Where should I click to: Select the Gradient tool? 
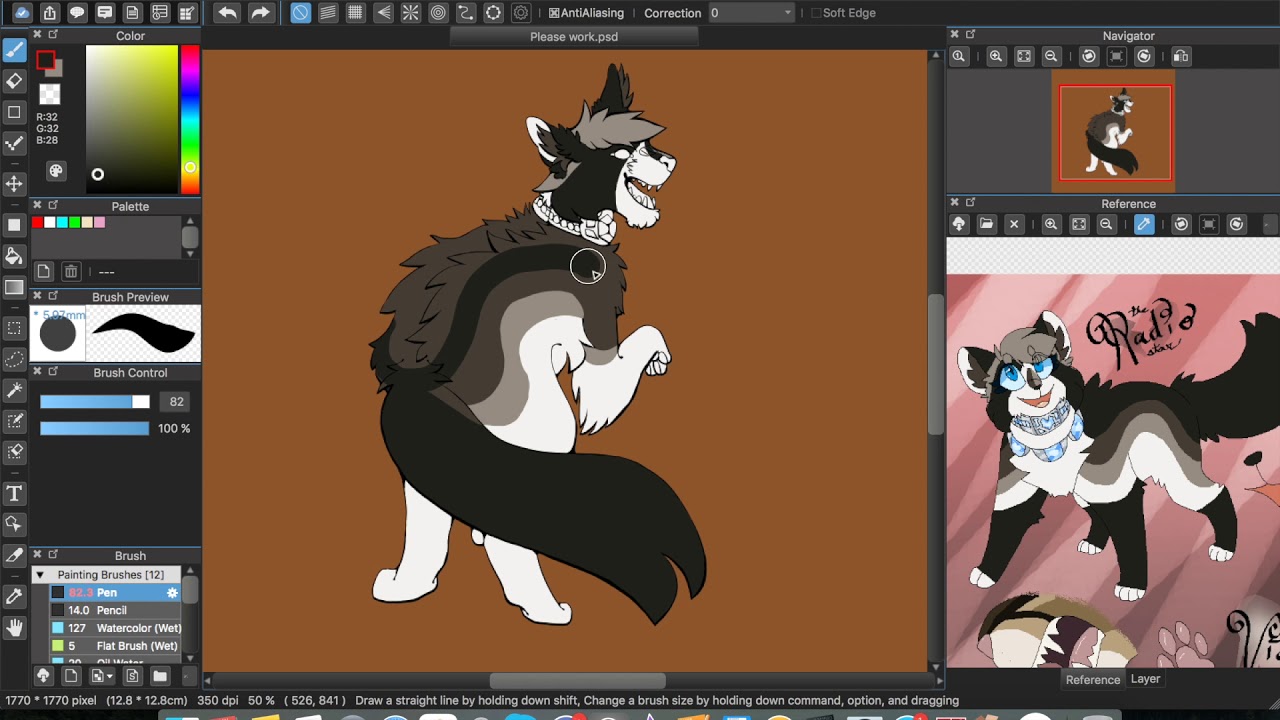[14, 287]
